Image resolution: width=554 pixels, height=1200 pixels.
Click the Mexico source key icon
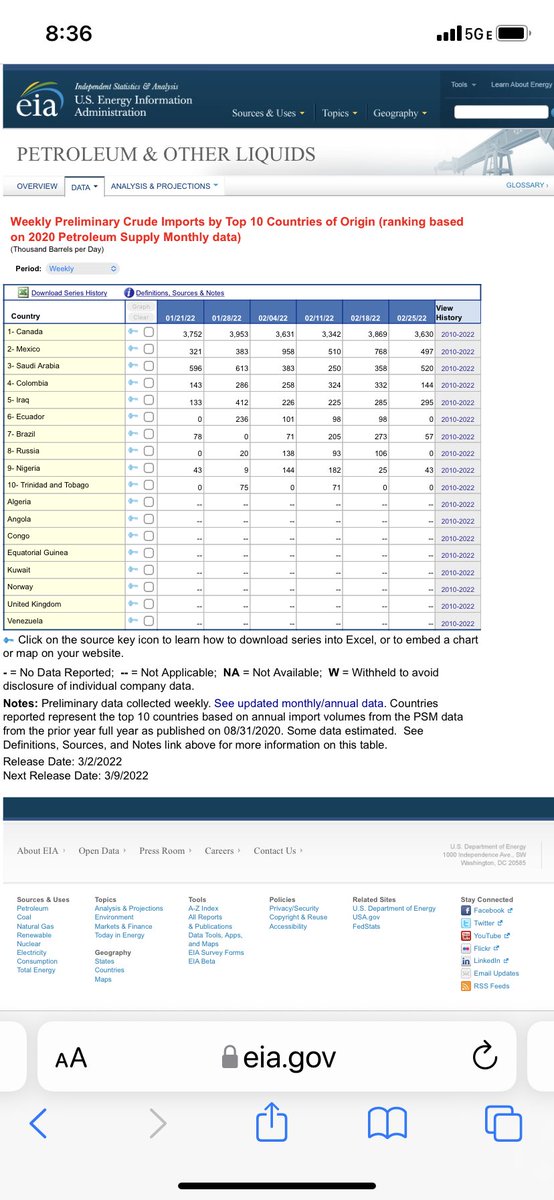(132, 349)
